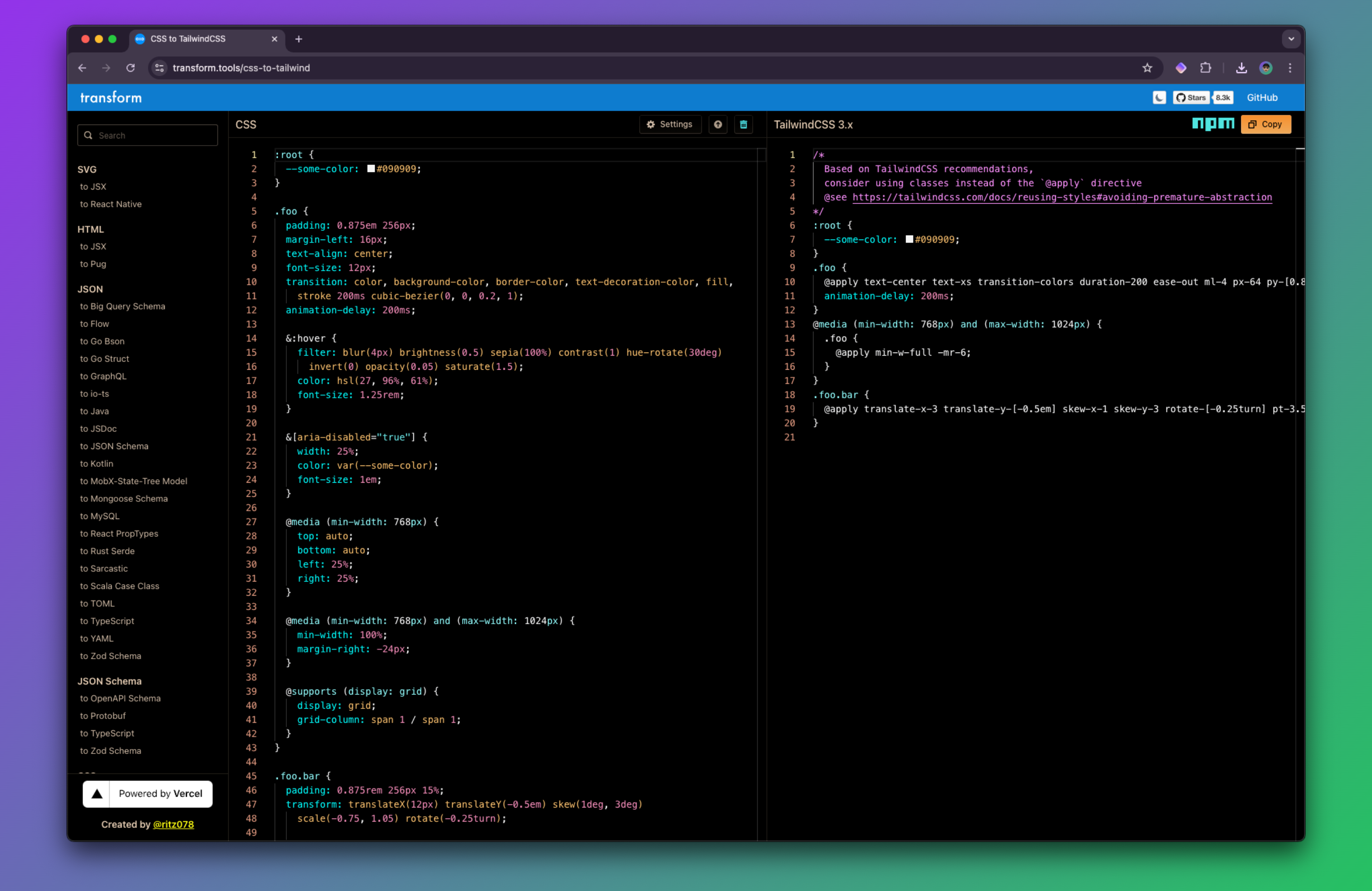Clear the CSS editor with trash icon
Image resolution: width=1372 pixels, height=891 pixels.
click(743, 124)
